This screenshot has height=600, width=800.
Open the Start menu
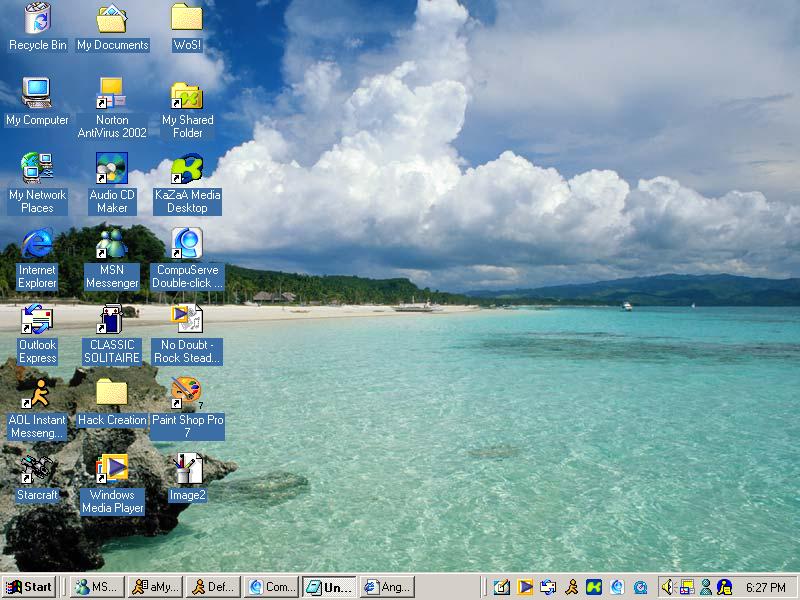(x=29, y=587)
